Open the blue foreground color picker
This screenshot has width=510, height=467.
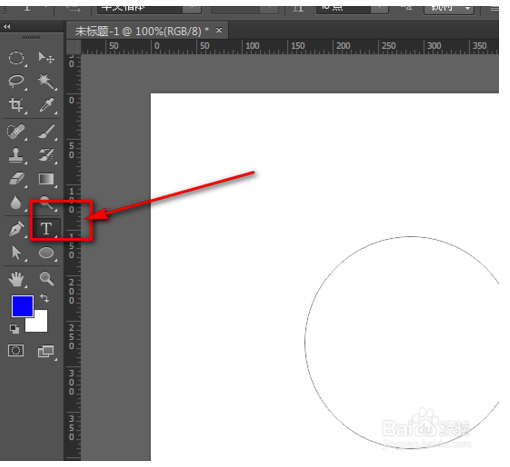coord(22,306)
